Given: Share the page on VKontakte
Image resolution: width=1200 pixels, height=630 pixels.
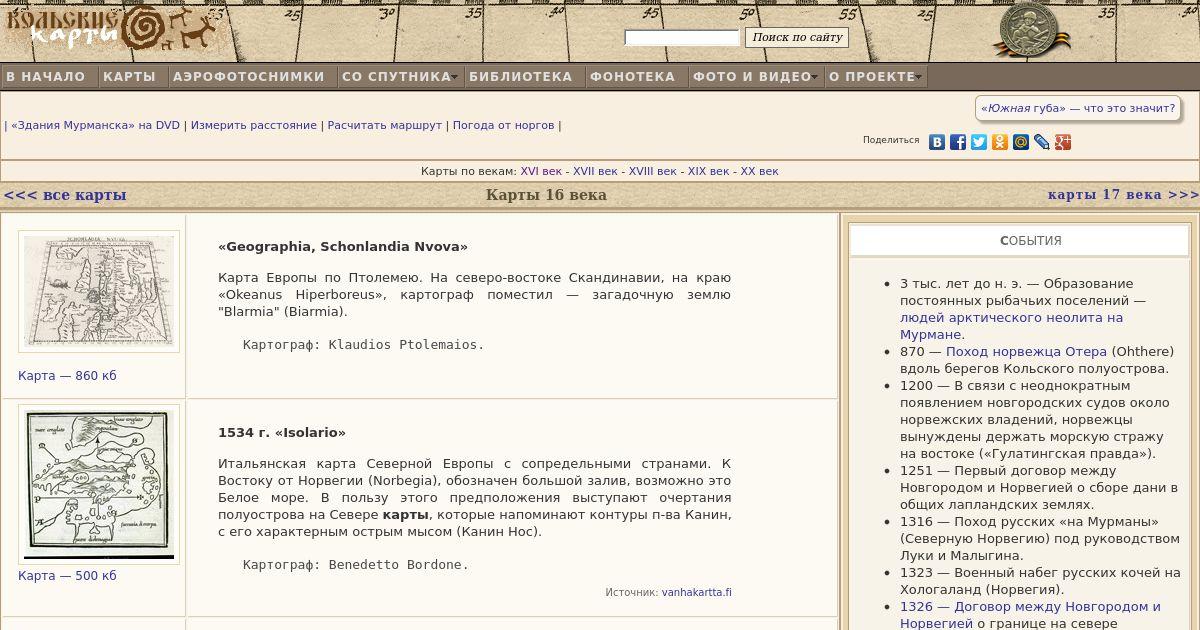Looking at the screenshot, I should 937,142.
